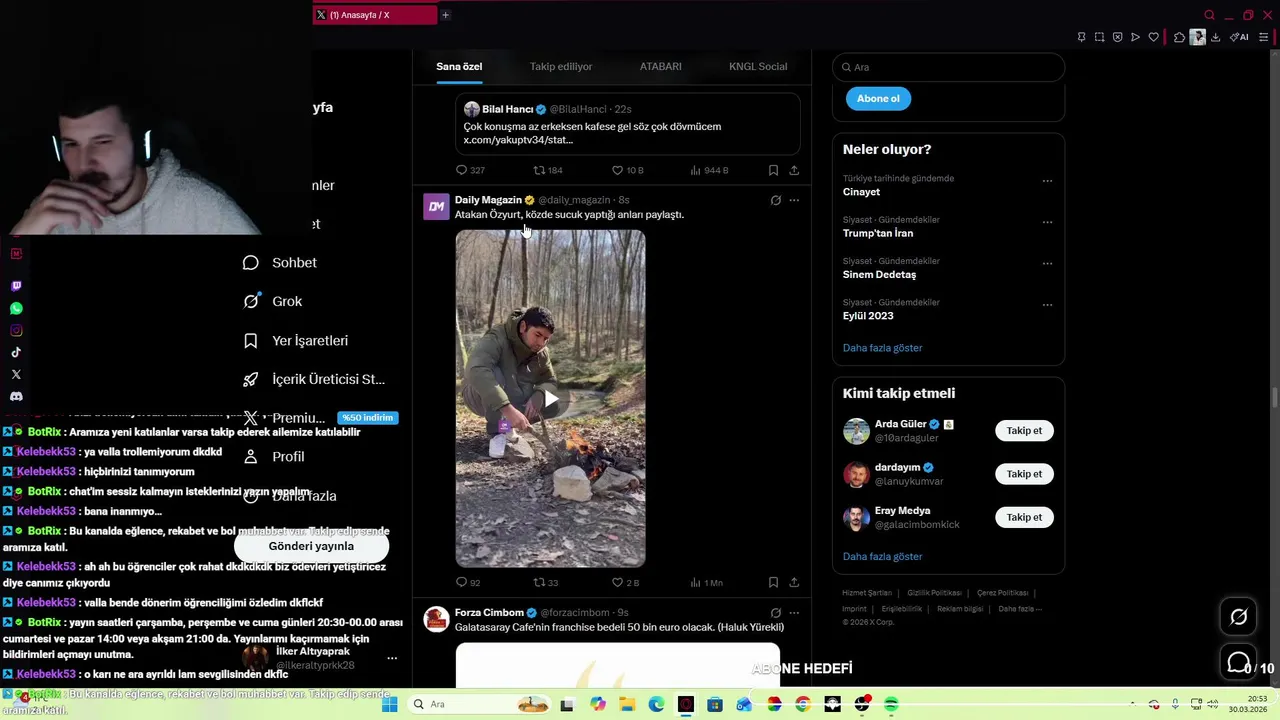1280x720 pixels.
Task: Repost the Daily Magazin post
Action: [546, 582]
